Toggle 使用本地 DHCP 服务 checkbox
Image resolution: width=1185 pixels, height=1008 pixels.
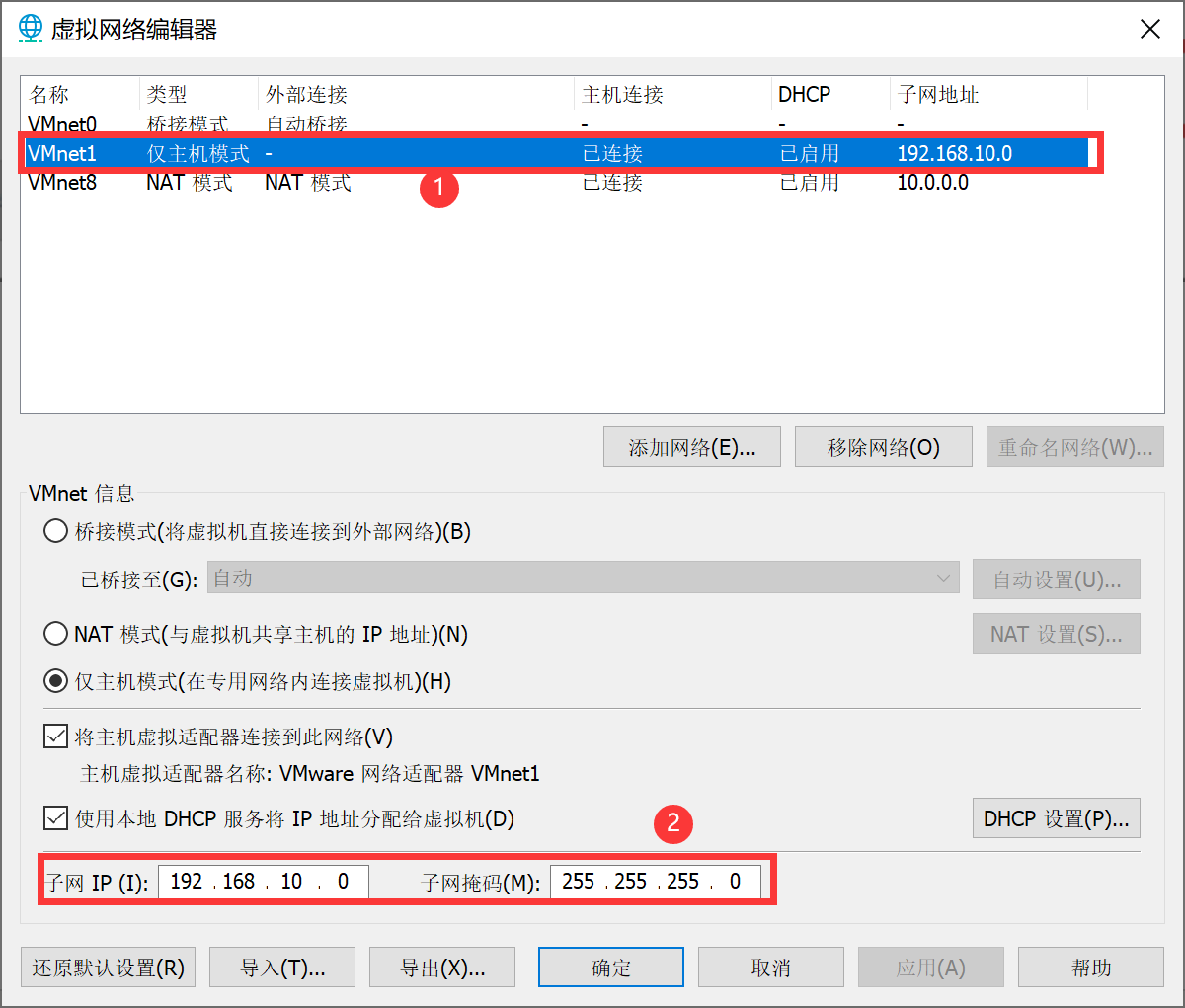(56, 818)
